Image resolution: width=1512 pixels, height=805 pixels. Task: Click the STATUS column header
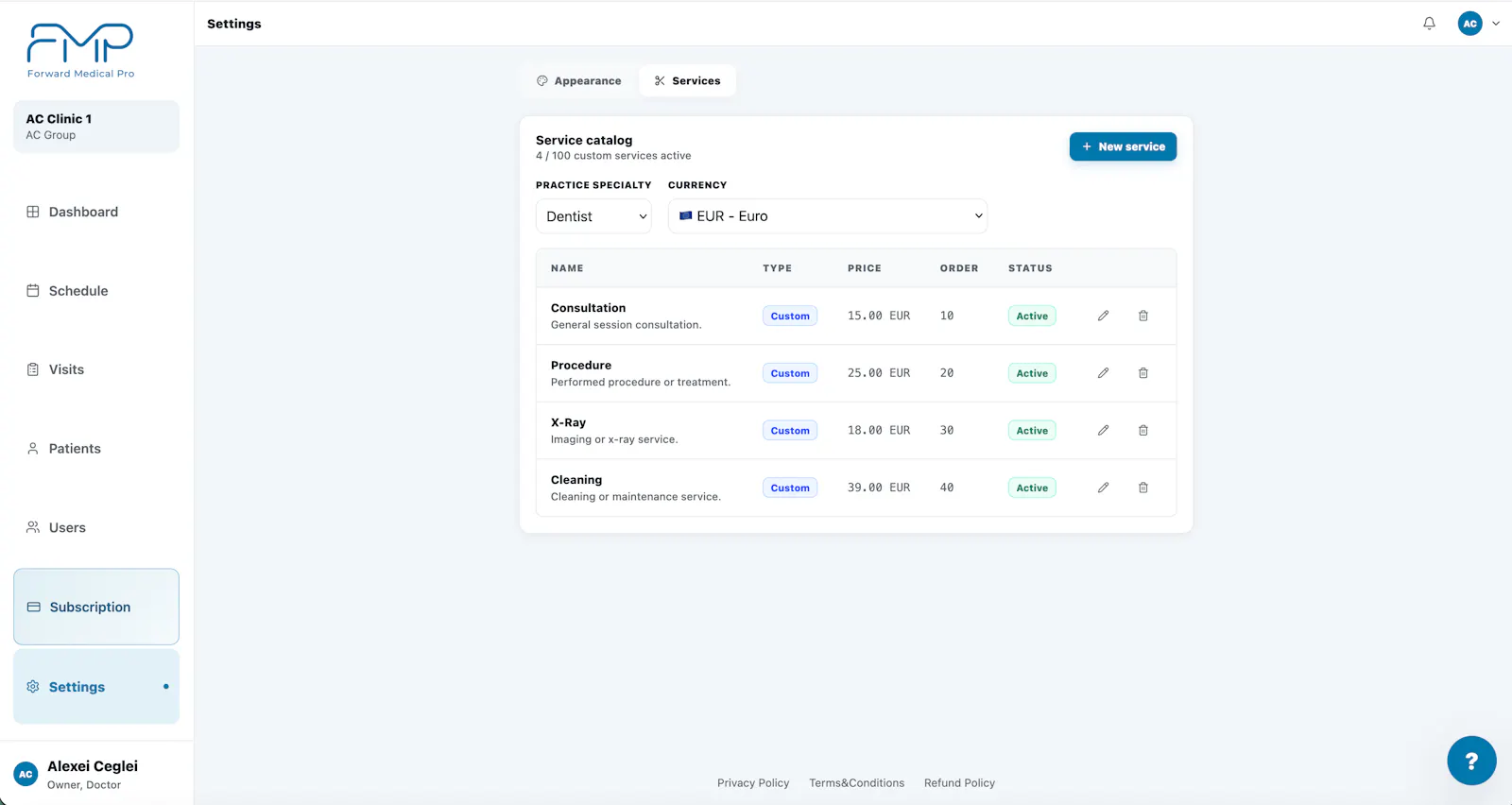(x=1030, y=268)
